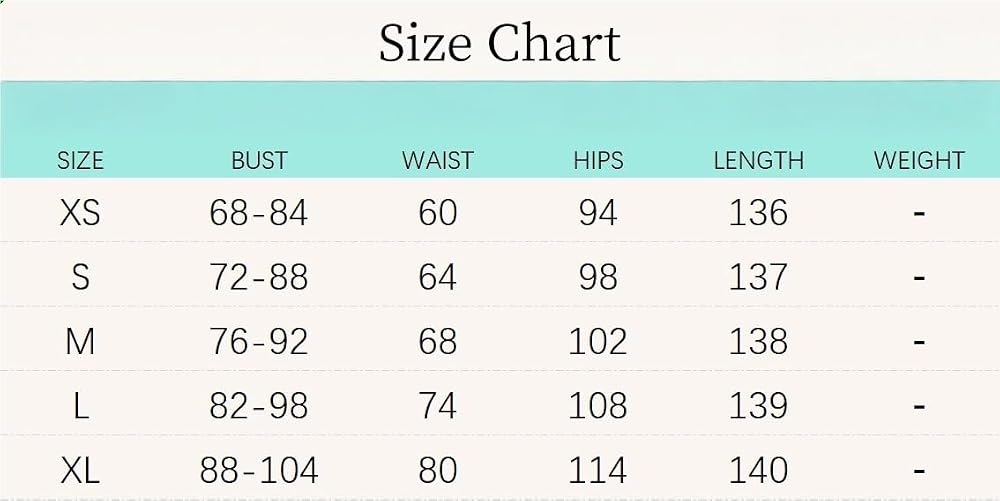This screenshot has height=501, width=1000.
Task: Select the XS size row label
Action: [80, 213]
